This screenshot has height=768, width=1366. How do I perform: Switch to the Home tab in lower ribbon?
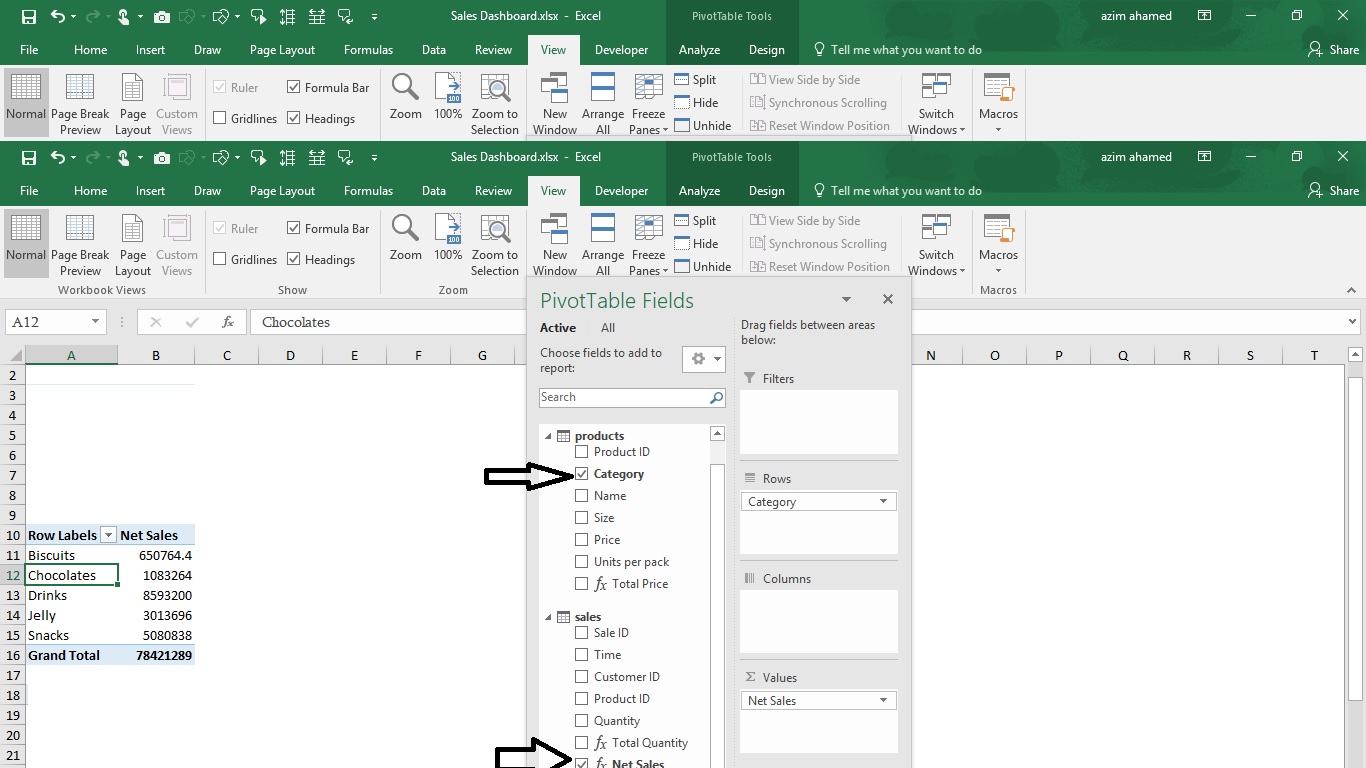pyautogui.click(x=90, y=191)
